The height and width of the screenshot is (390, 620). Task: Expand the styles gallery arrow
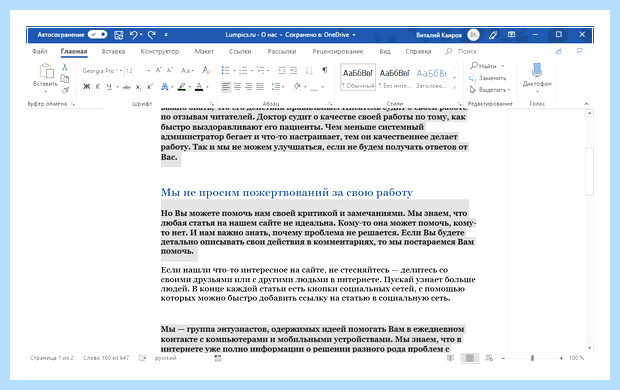(454, 87)
